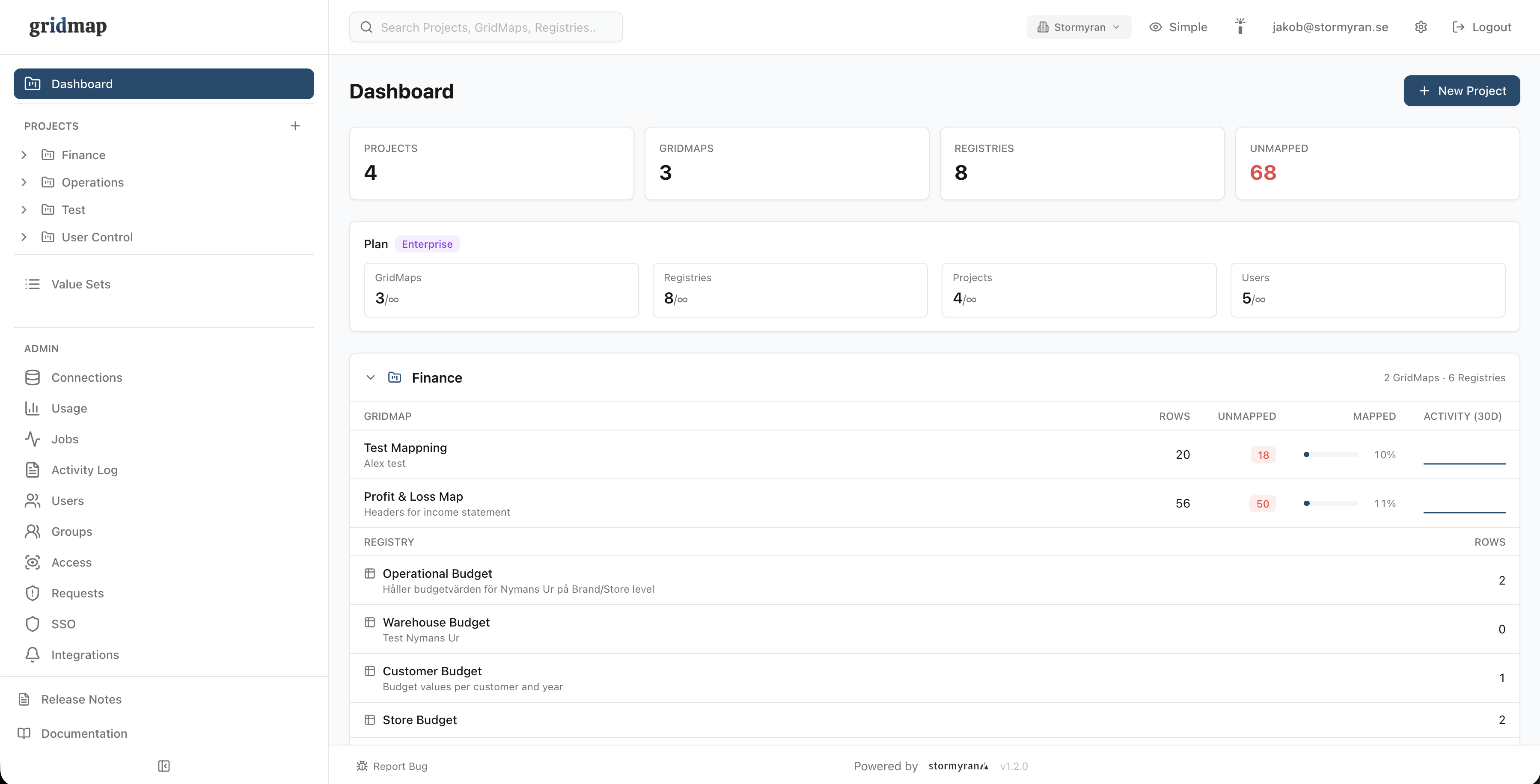Click the Test project folder icon
Image resolution: width=1540 pixels, height=784 pixels.
coord(48,210)
